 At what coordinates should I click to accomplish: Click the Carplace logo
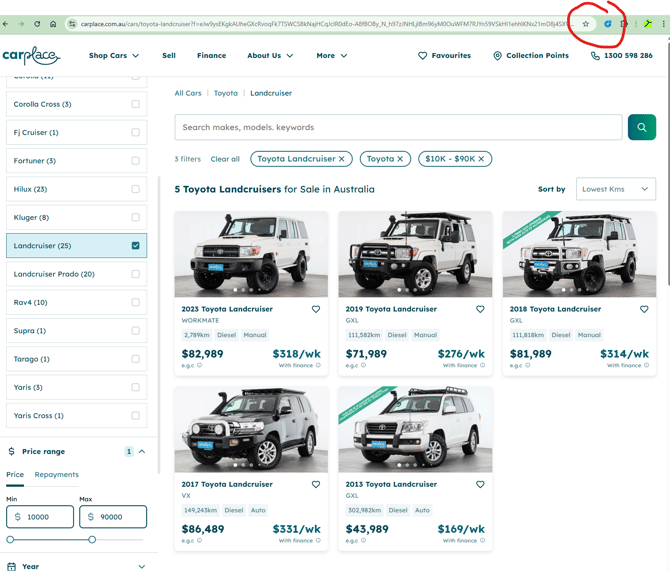(x=31, y=56)
